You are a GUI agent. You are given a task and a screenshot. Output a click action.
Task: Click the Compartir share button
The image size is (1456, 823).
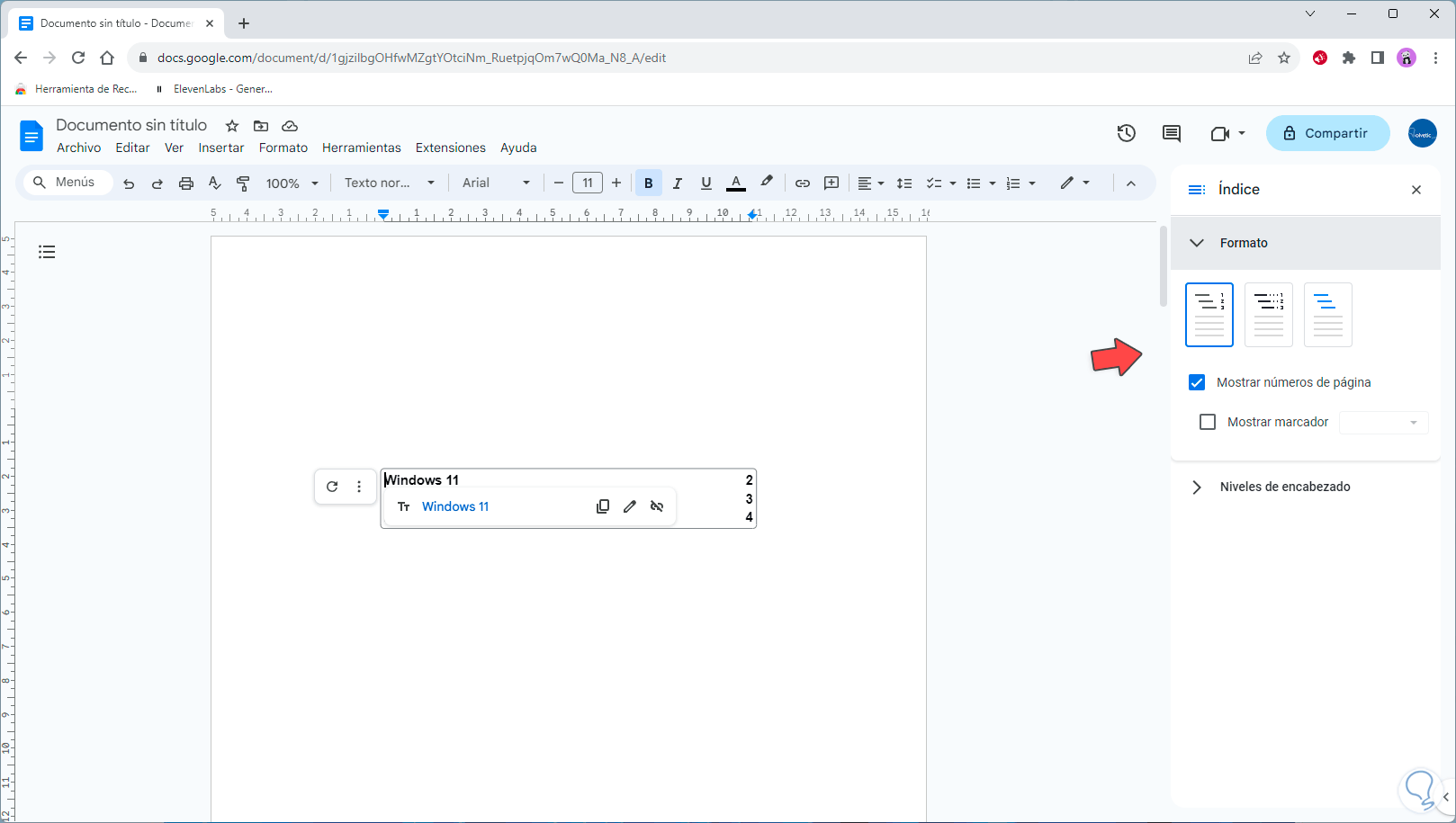tap(1328, 133)
